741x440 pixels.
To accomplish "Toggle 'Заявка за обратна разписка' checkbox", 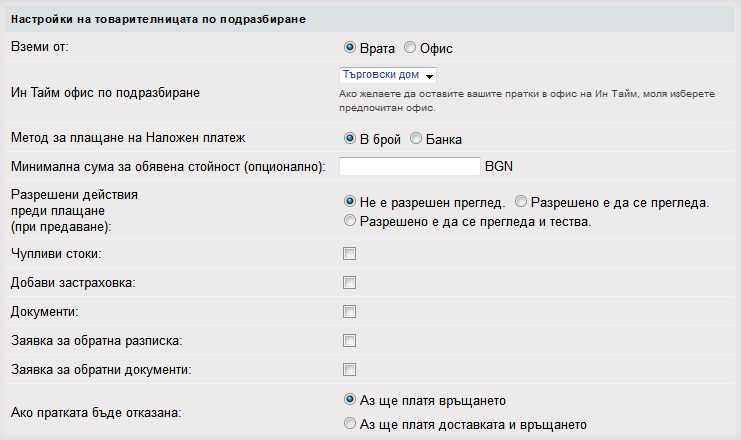I will click(350, 341).
